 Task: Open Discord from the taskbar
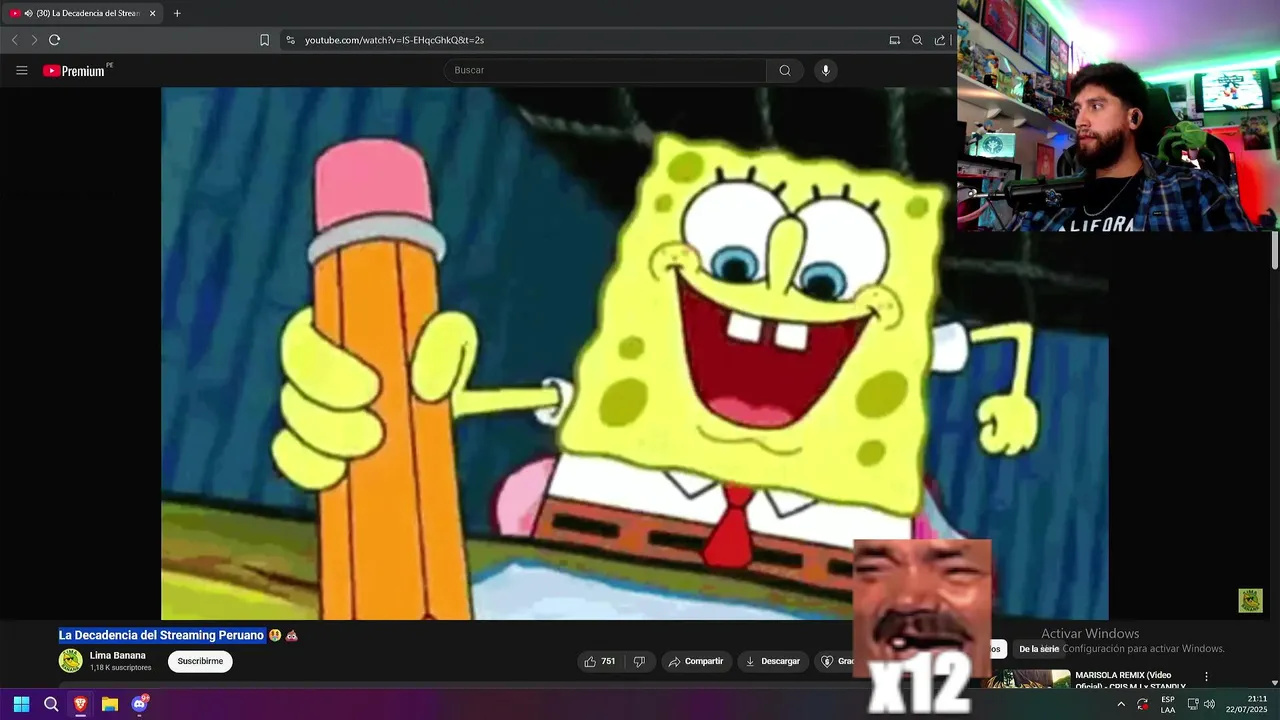139,704
